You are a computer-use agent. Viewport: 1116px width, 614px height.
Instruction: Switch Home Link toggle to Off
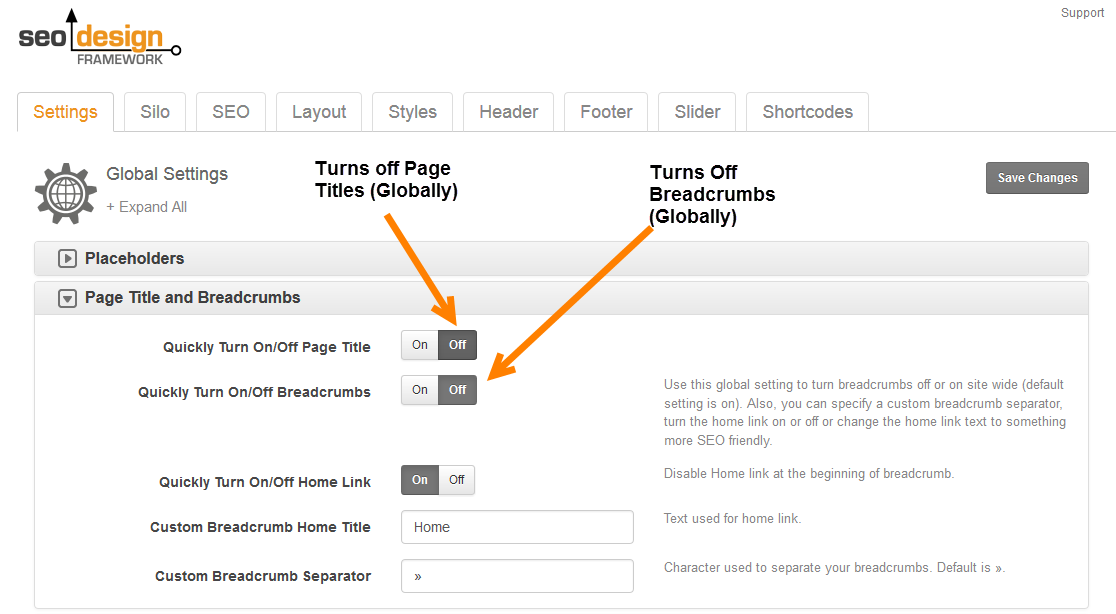click(457, 480)
